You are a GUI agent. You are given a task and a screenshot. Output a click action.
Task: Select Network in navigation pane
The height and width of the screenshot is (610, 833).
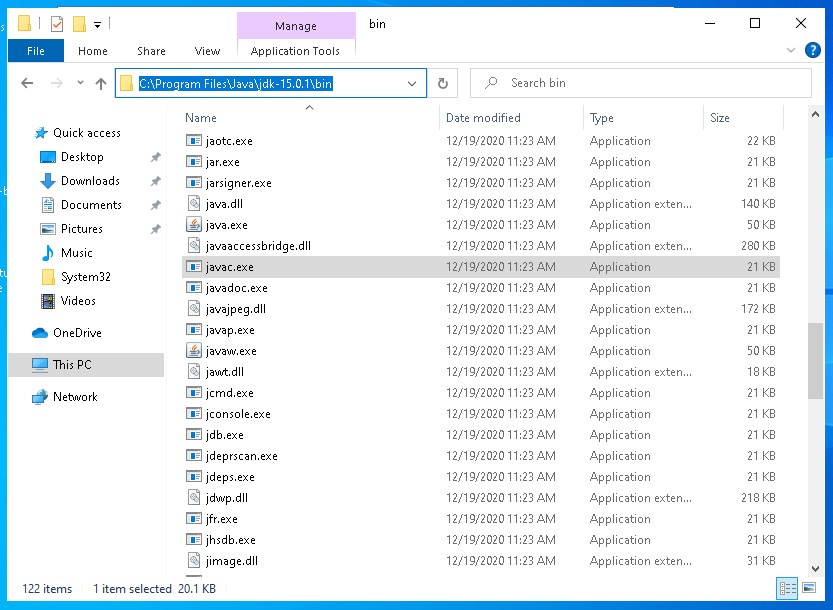75,397
